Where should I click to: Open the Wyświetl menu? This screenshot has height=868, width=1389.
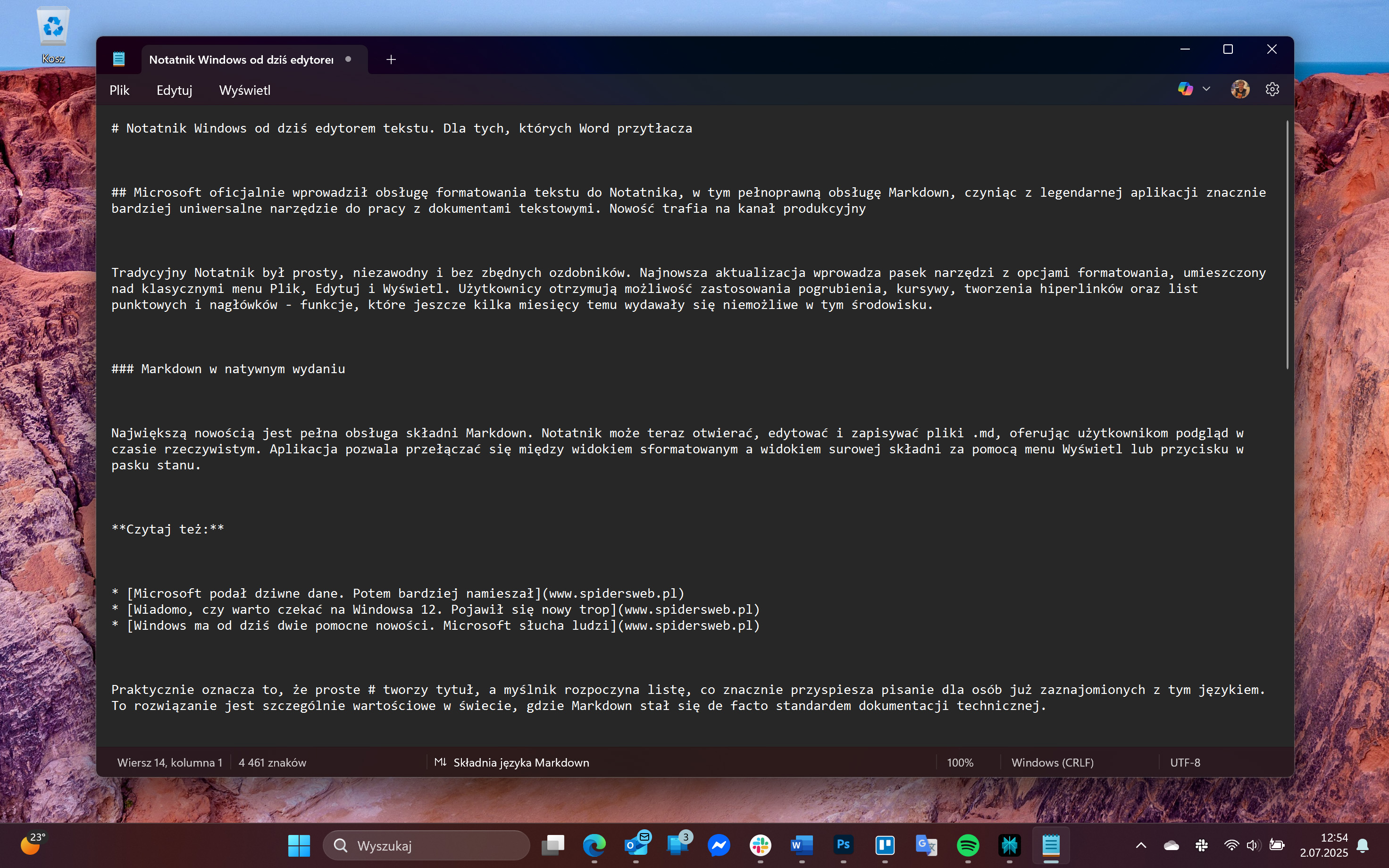[244, 90]
